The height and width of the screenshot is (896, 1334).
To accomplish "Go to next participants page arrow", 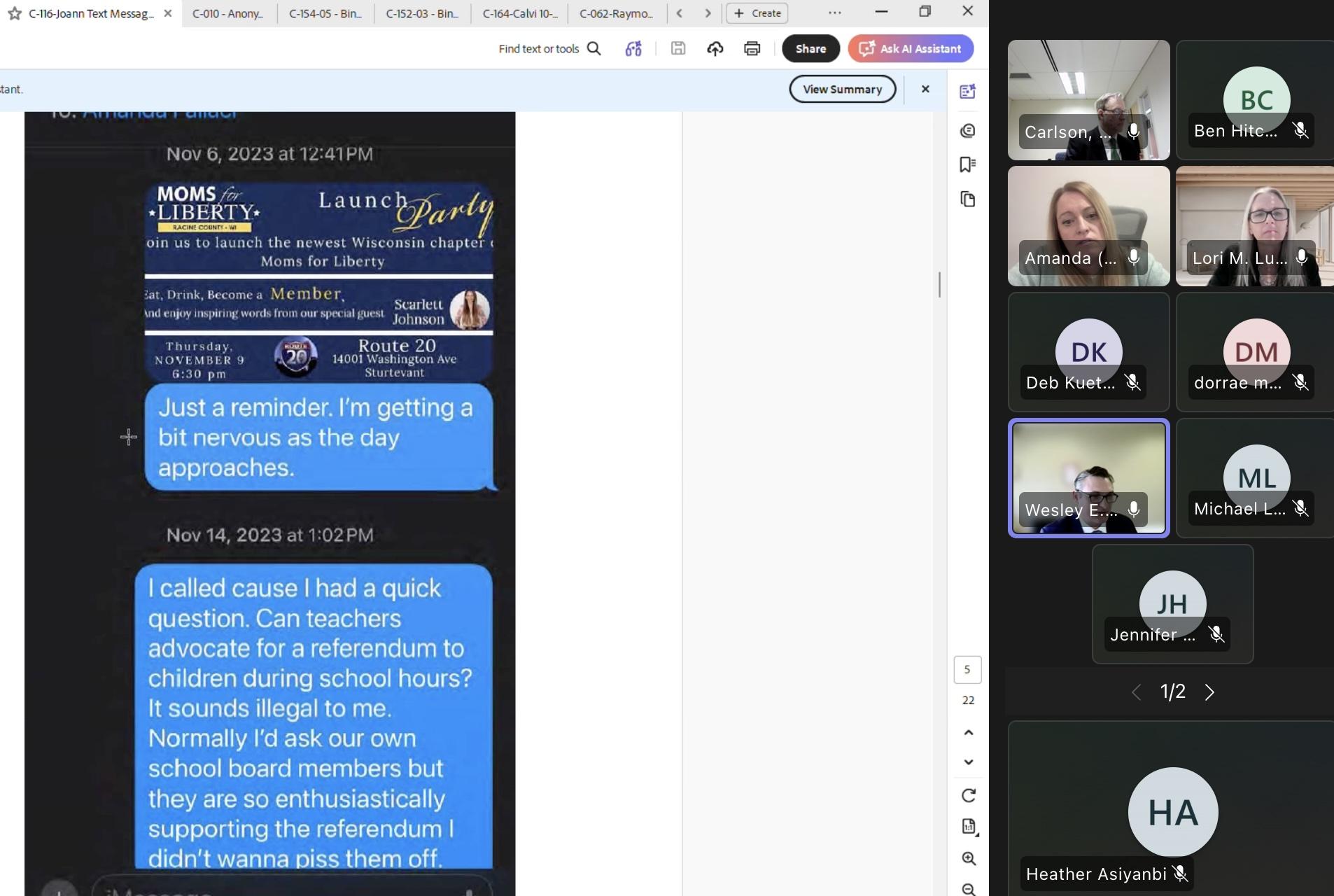I will click(1209, 692).
